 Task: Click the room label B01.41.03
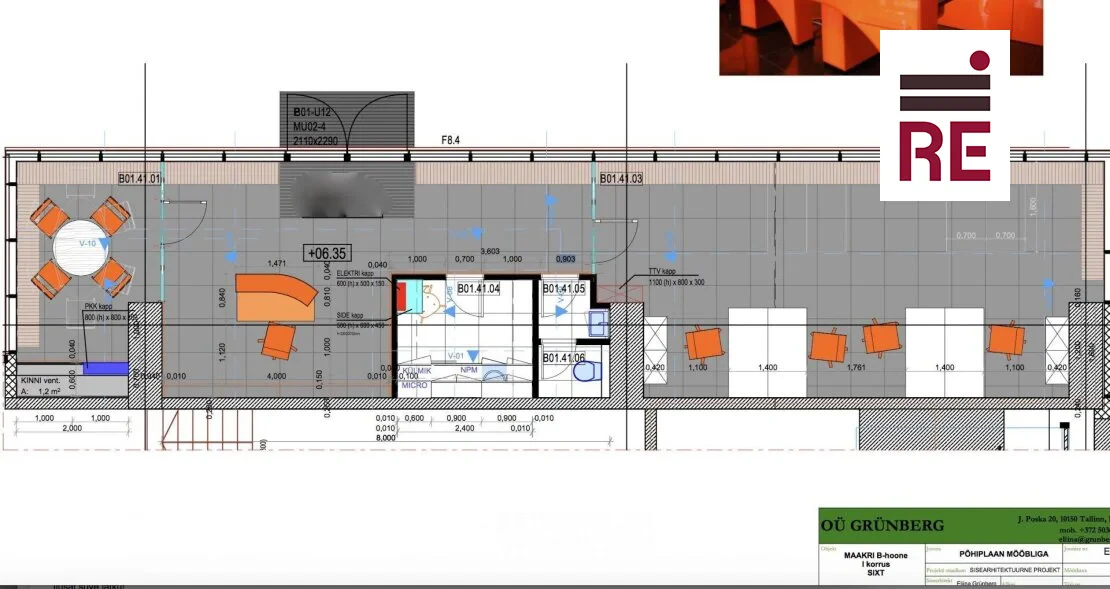pos(621,180)
